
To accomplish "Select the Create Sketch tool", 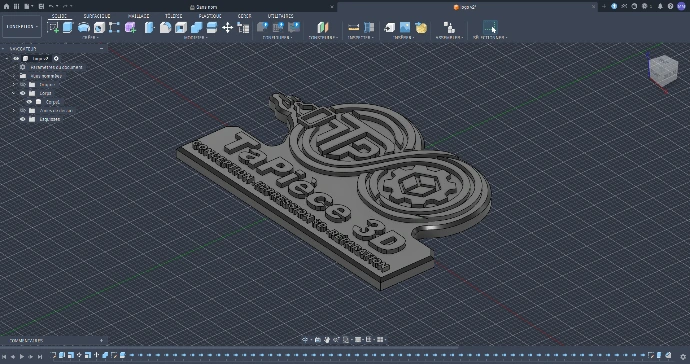I will tap(53, 28).
